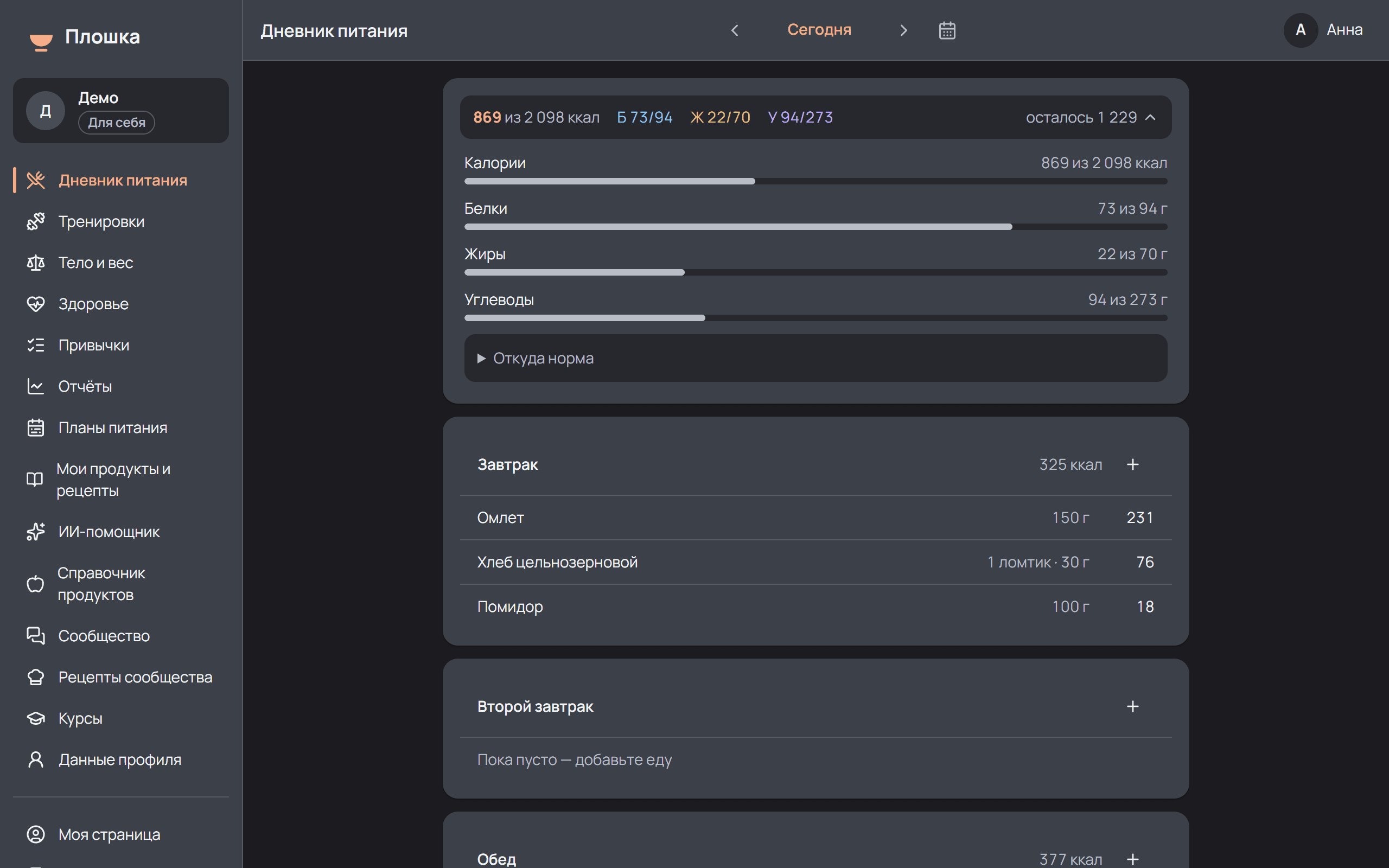Open the Омлет entry row
The width and height of the screenshot is (1389, 868).
tap(815, 518)
